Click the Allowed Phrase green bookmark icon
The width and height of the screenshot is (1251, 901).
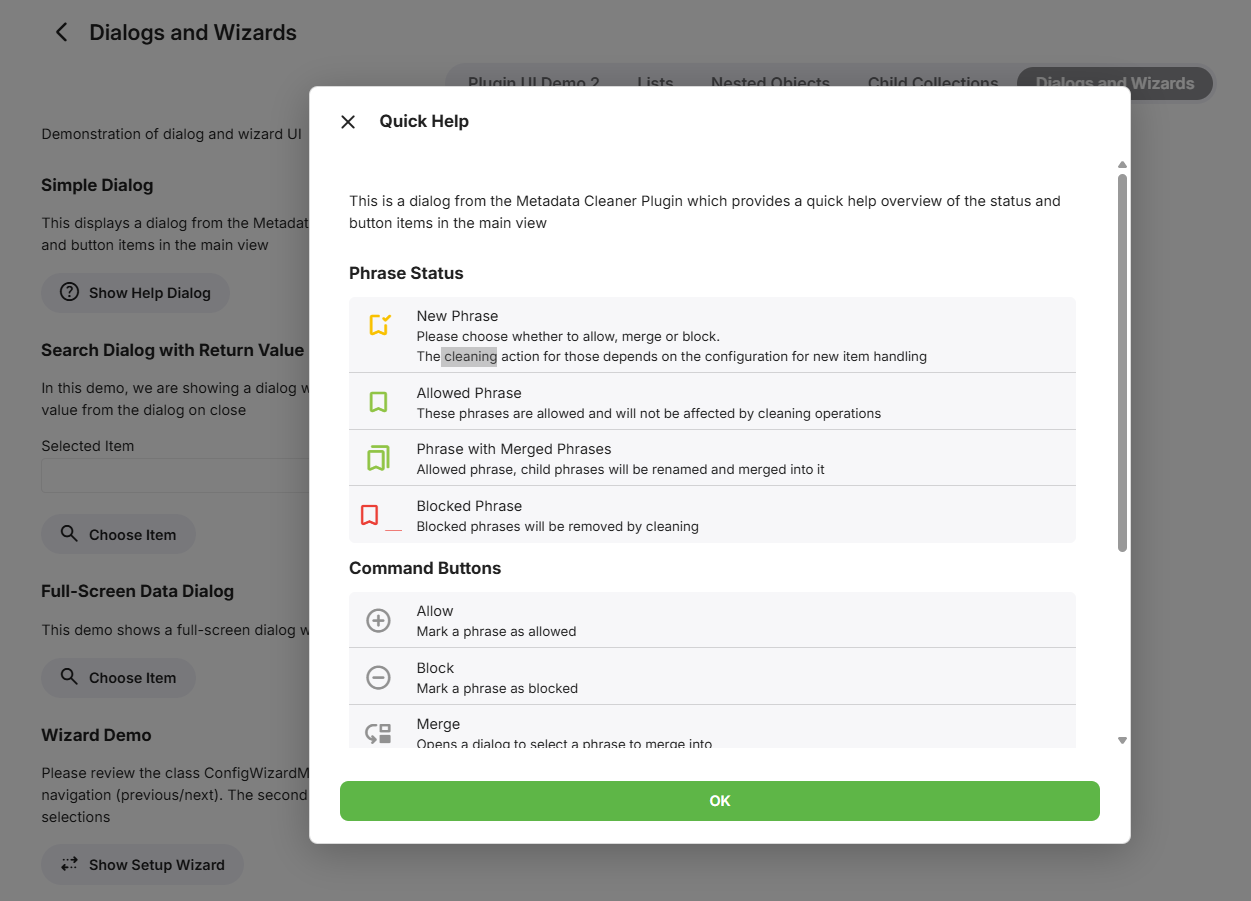tap(378, 402)
